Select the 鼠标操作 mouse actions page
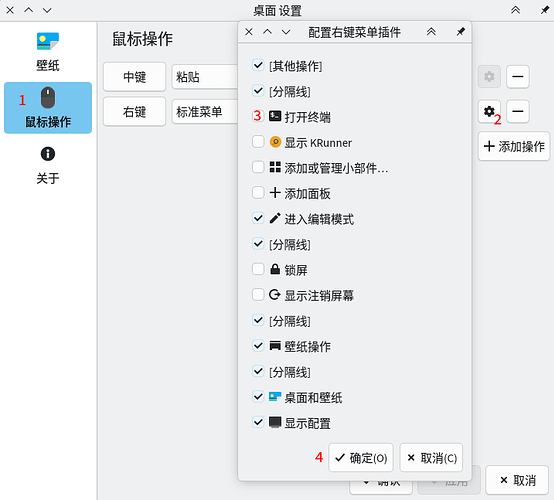554x500 pixels. [48, 108]
